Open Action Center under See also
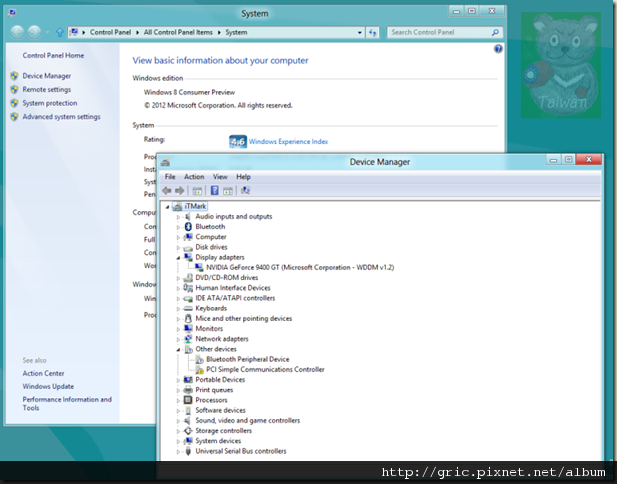The image size is (617, 484). coord(43,373)
